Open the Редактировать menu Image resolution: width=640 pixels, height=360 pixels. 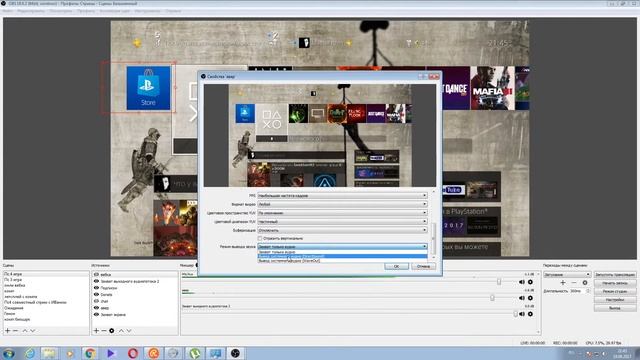click(31, 11)
